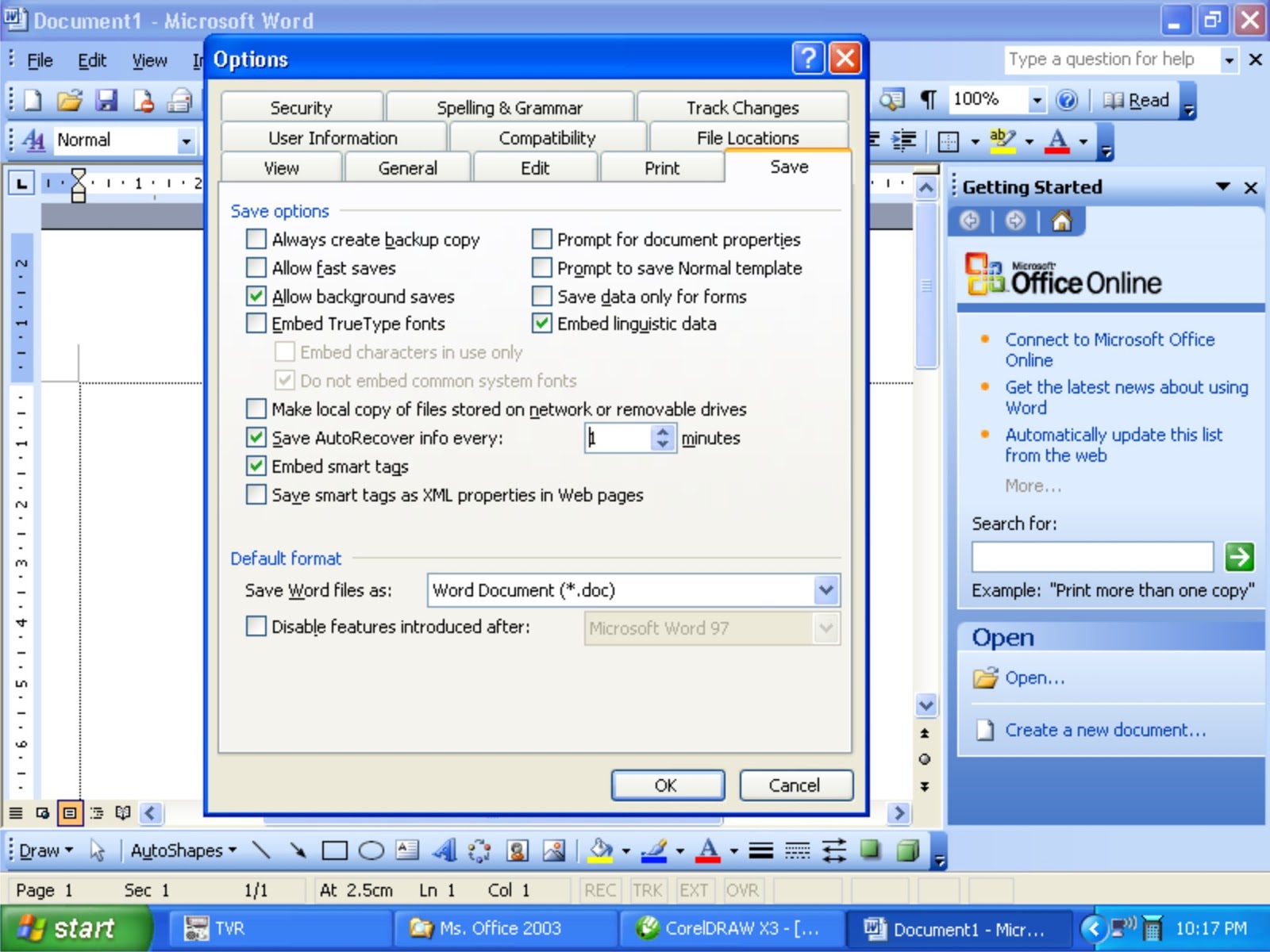Check Disable features introduced after
The image size is (1270, 952).
(256, 626)
